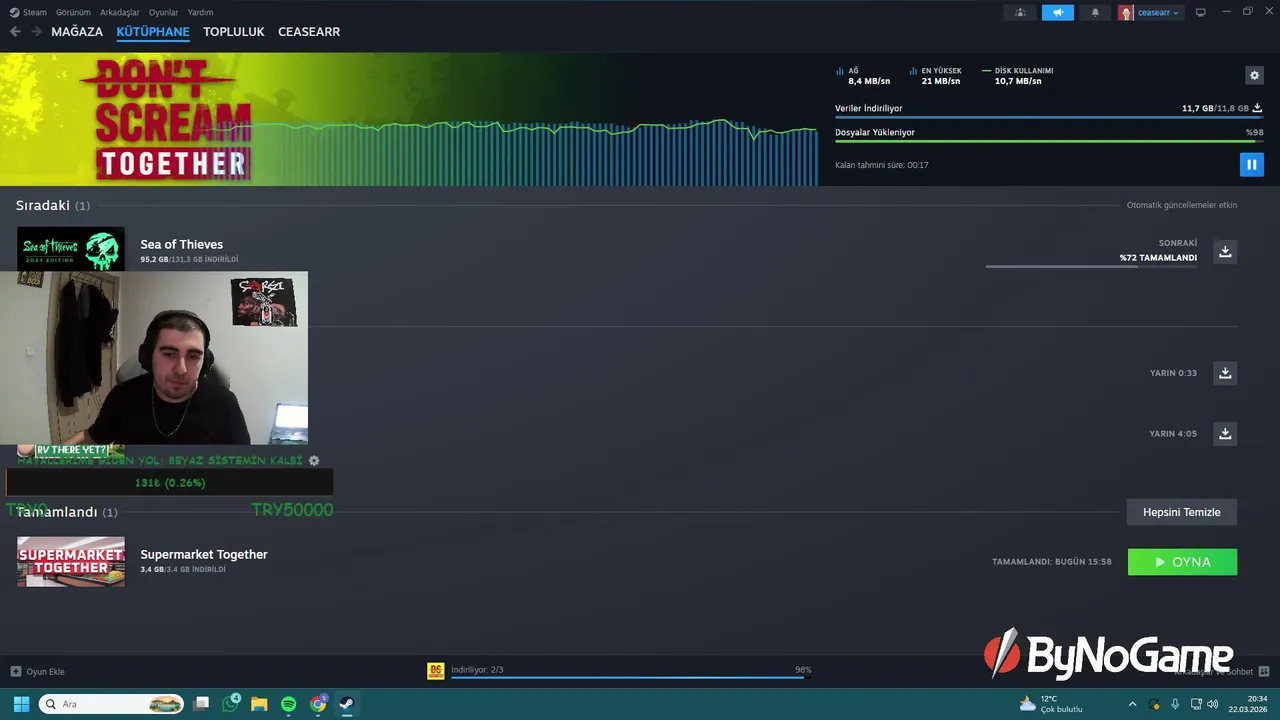The width and height of the screenshot is (1280, 720).
Task: Show hidden system tray icons
Action: pyautogui.click(x=1132, y=704)
